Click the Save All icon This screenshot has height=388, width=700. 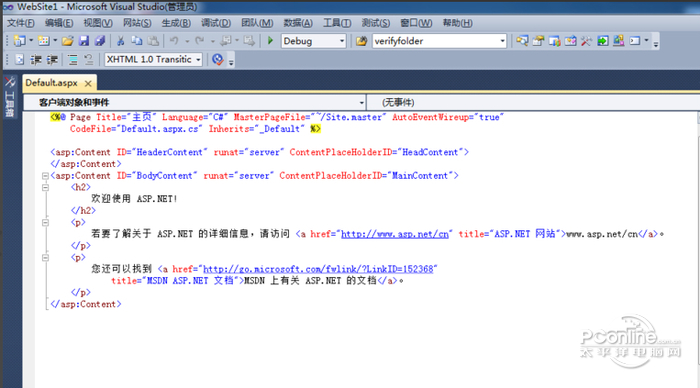coord(100,41)
